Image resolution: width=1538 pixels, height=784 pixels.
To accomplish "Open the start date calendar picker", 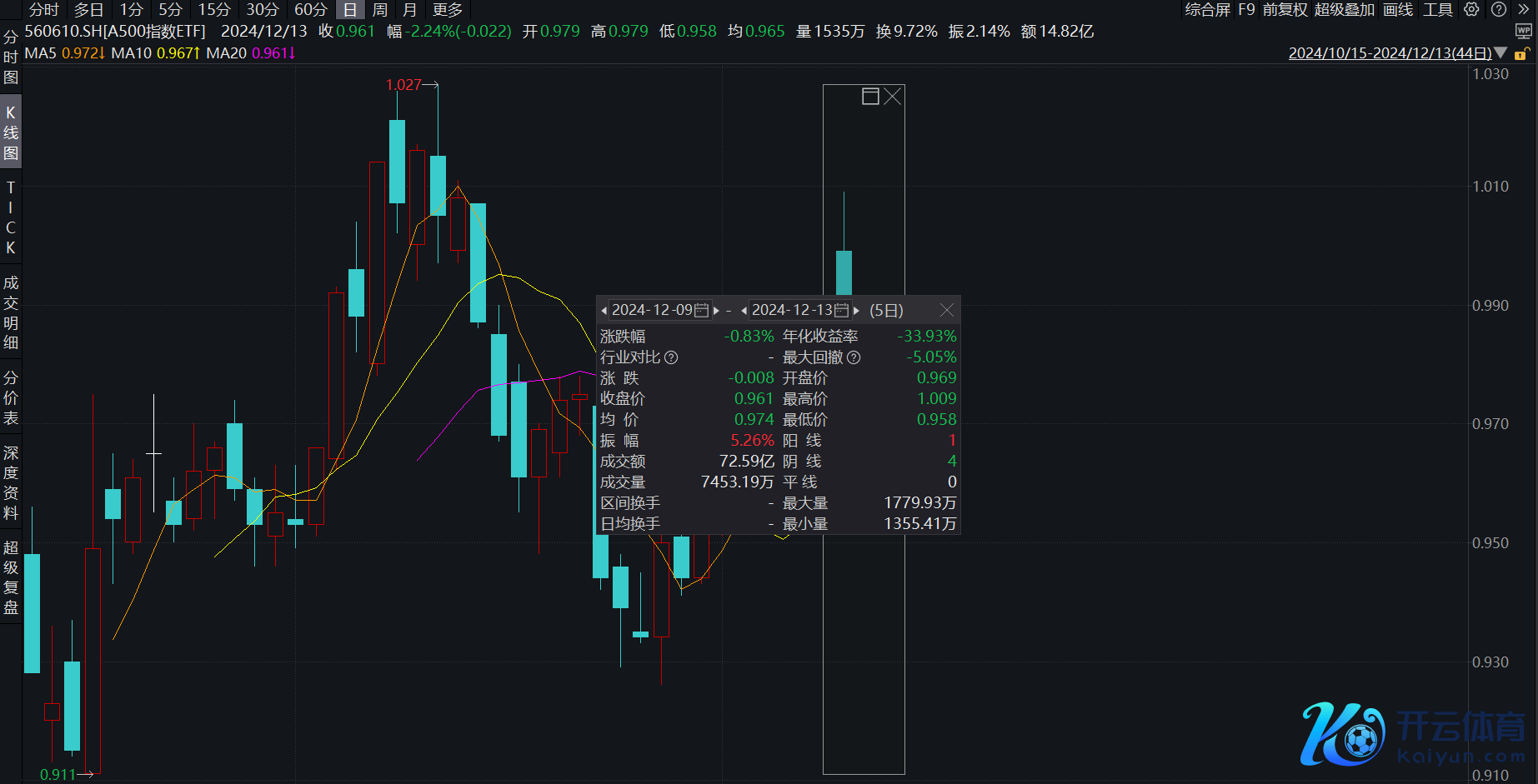I will [702, 311].
